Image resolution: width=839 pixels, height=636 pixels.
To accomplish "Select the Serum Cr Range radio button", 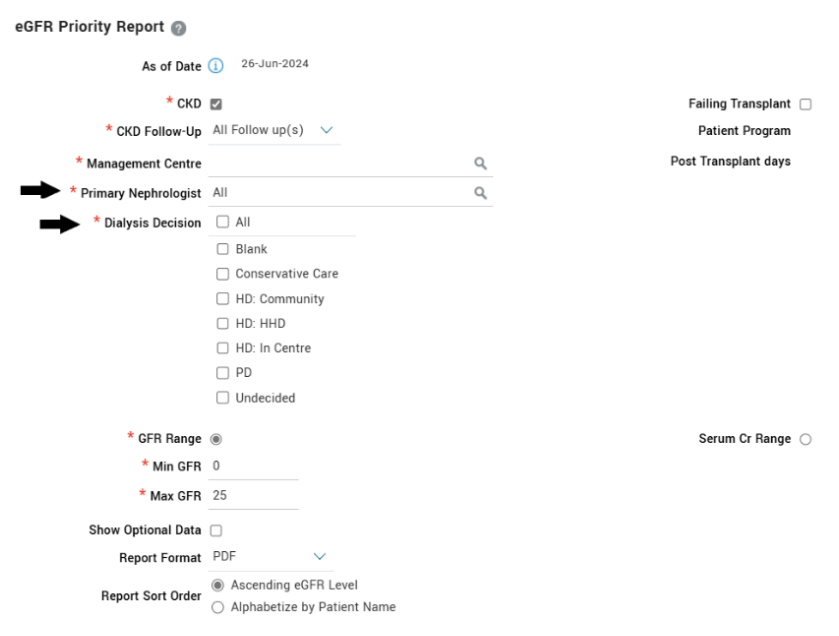I will click(x=806, y=439).
